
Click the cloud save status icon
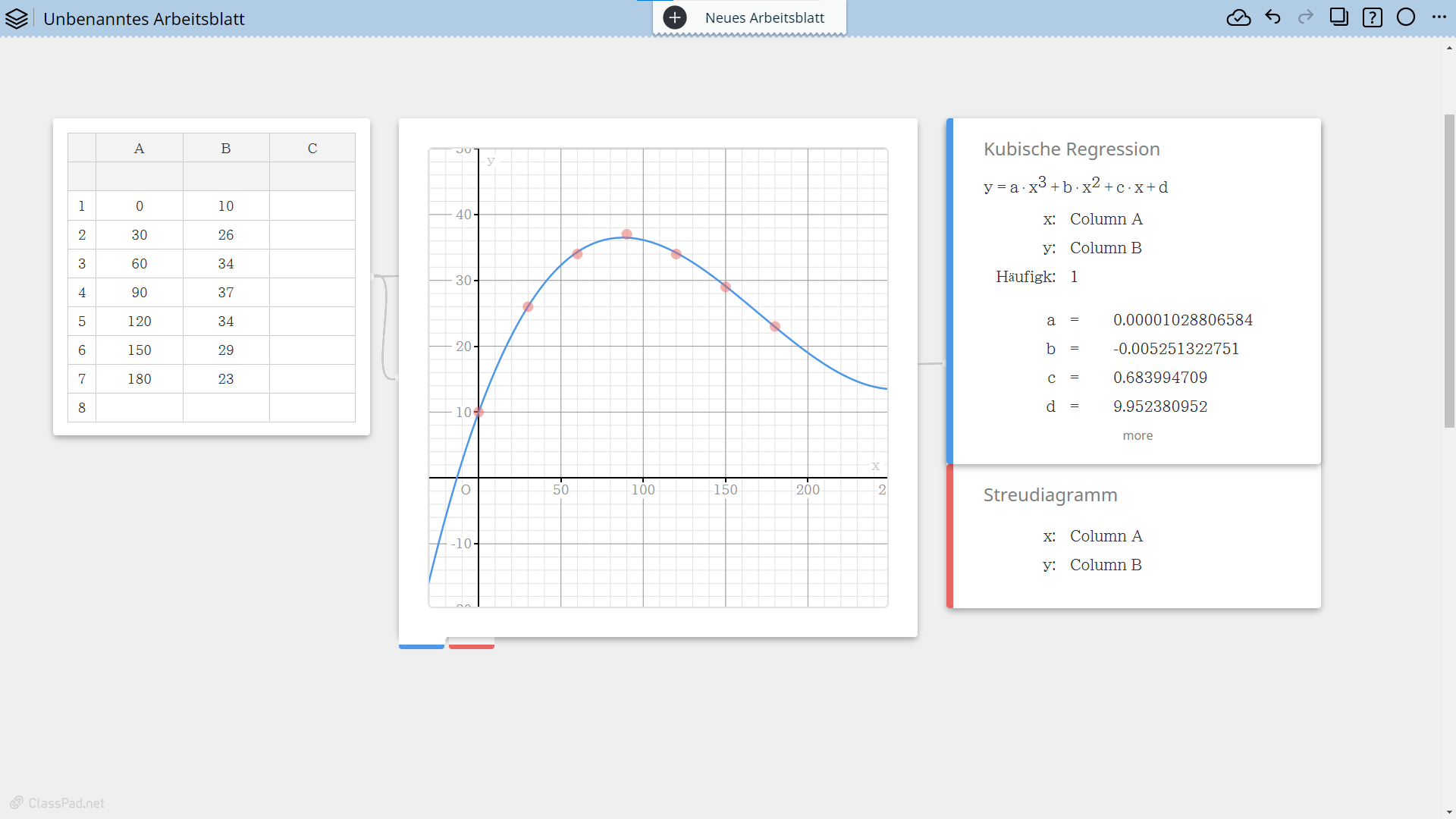(x=1238, y=17)
